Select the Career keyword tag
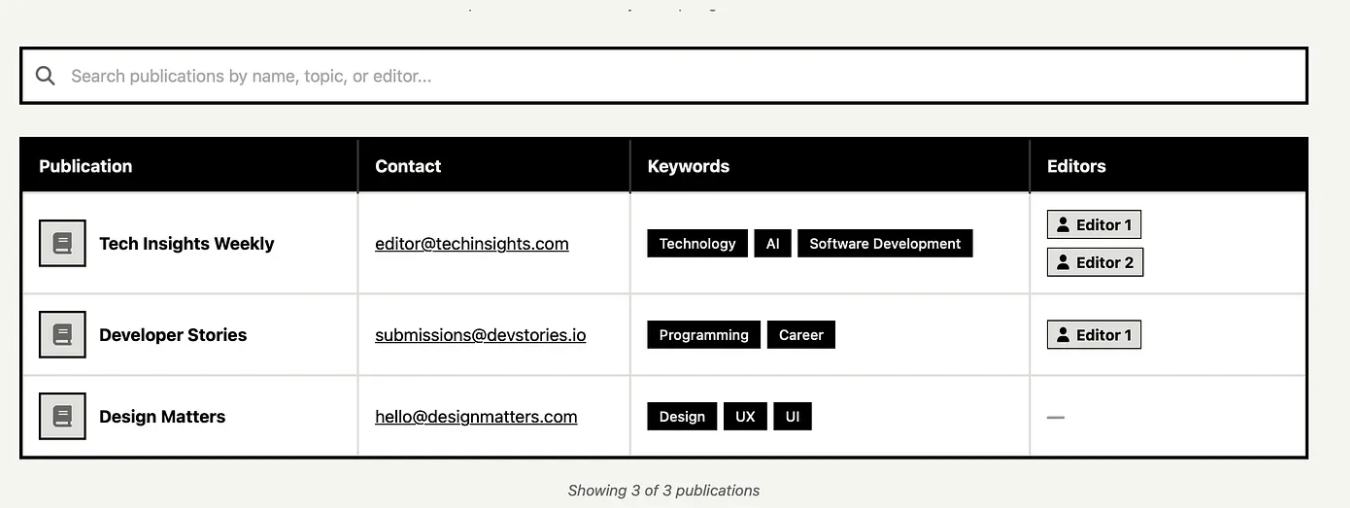1350x508 pixels. click(801, 335)
